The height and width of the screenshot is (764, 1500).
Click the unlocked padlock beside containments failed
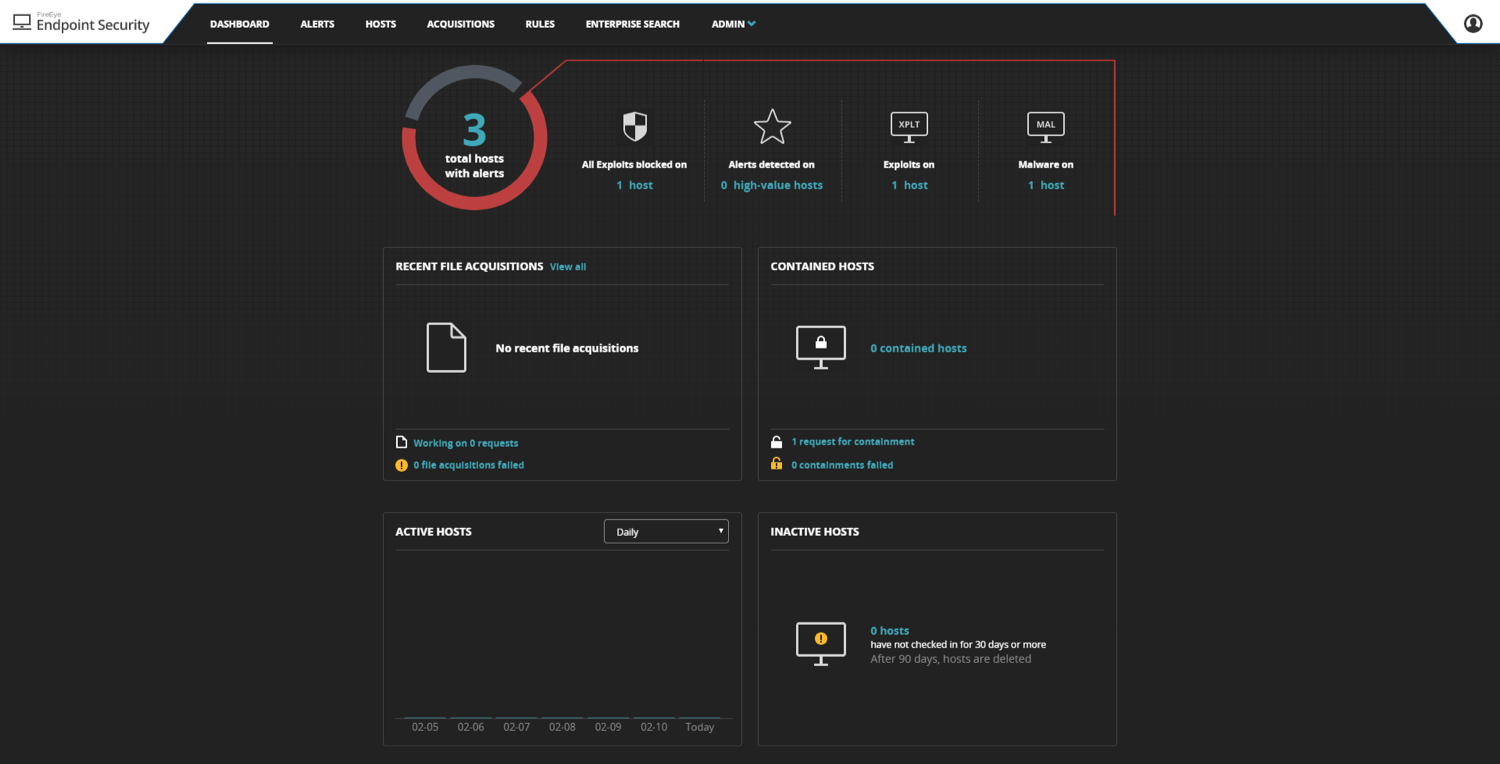(x=777, y=464)
